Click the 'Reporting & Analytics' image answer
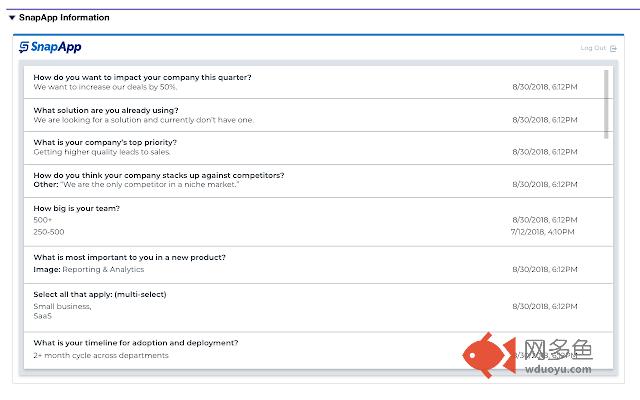 [103, 269]
